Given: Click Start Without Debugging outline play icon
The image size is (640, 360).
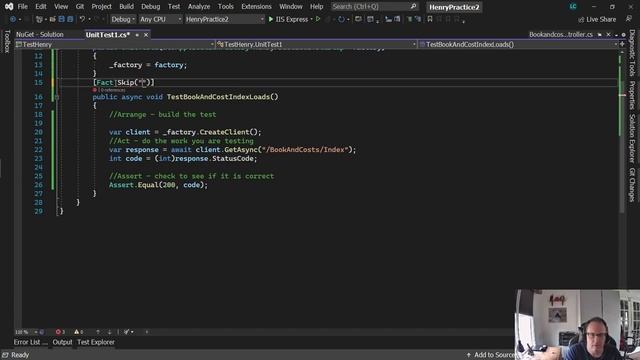Looking at the screenshot, I should coord(318,19).
